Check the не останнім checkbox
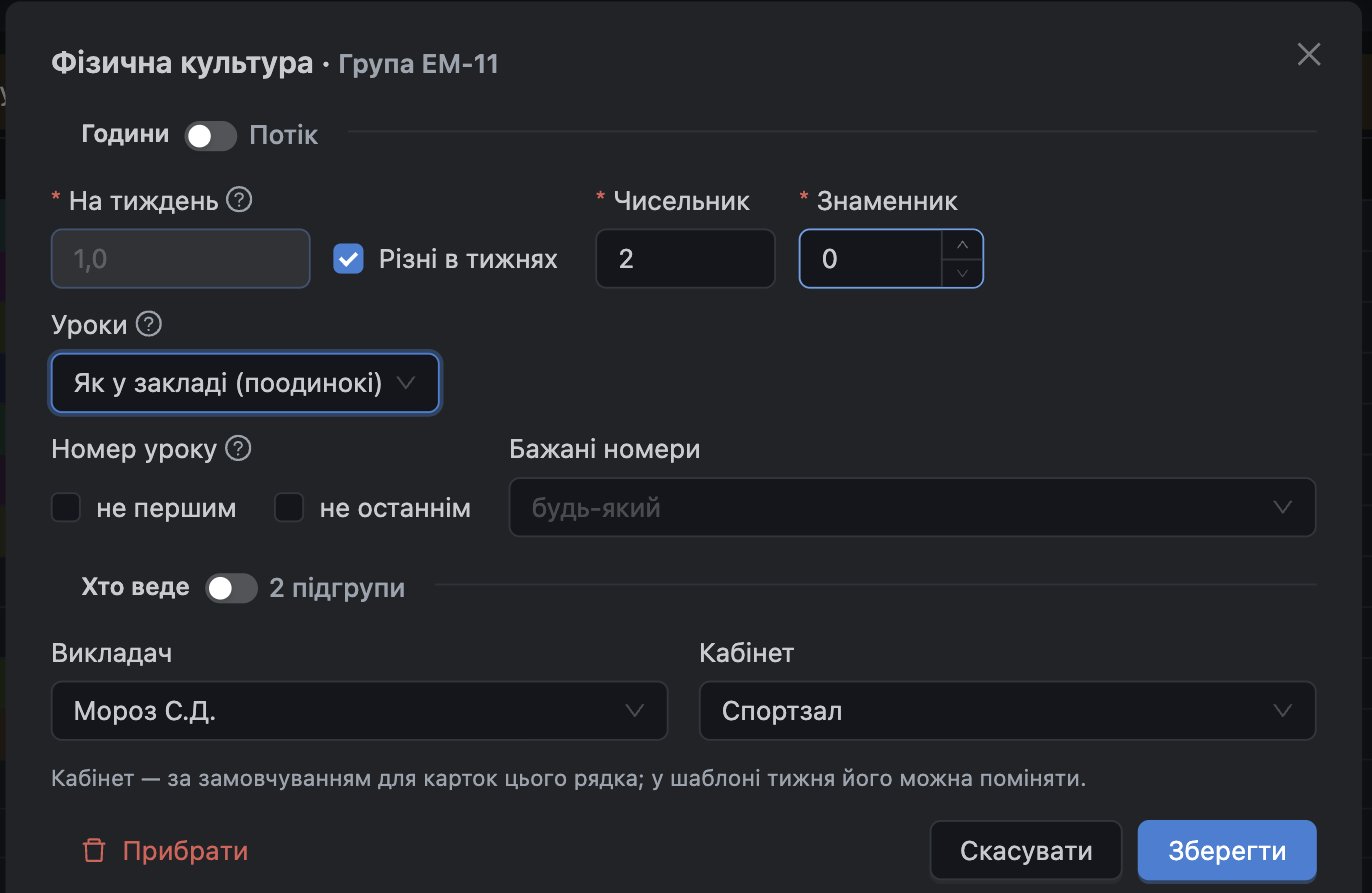The image size is (1372, 893). (x=289, y=508)
